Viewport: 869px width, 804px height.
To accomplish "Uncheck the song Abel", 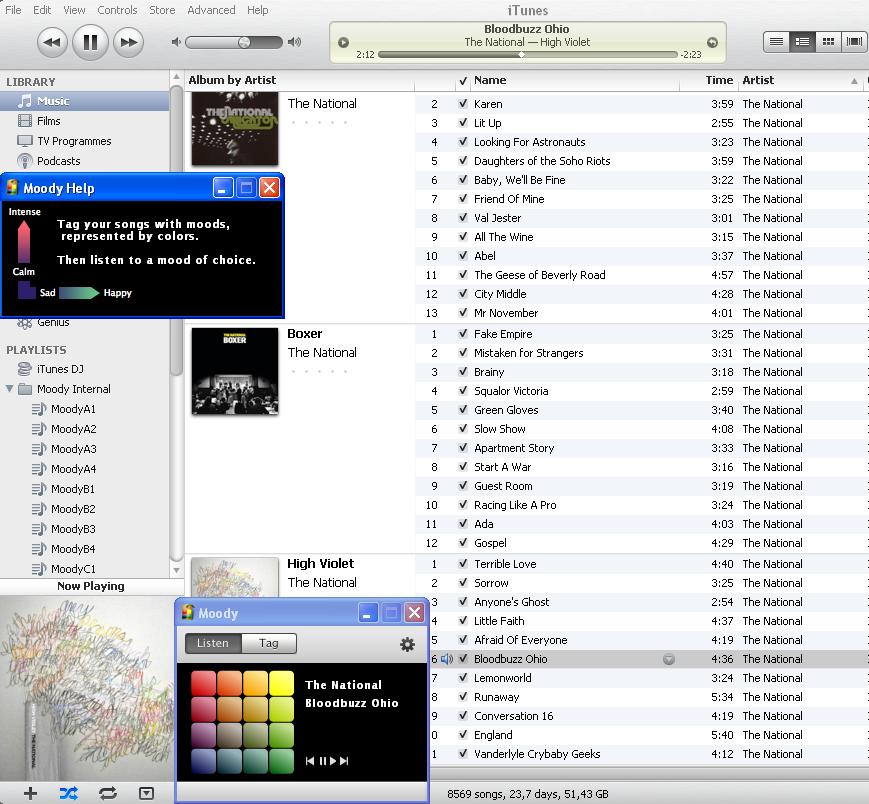I will point(463,255).
